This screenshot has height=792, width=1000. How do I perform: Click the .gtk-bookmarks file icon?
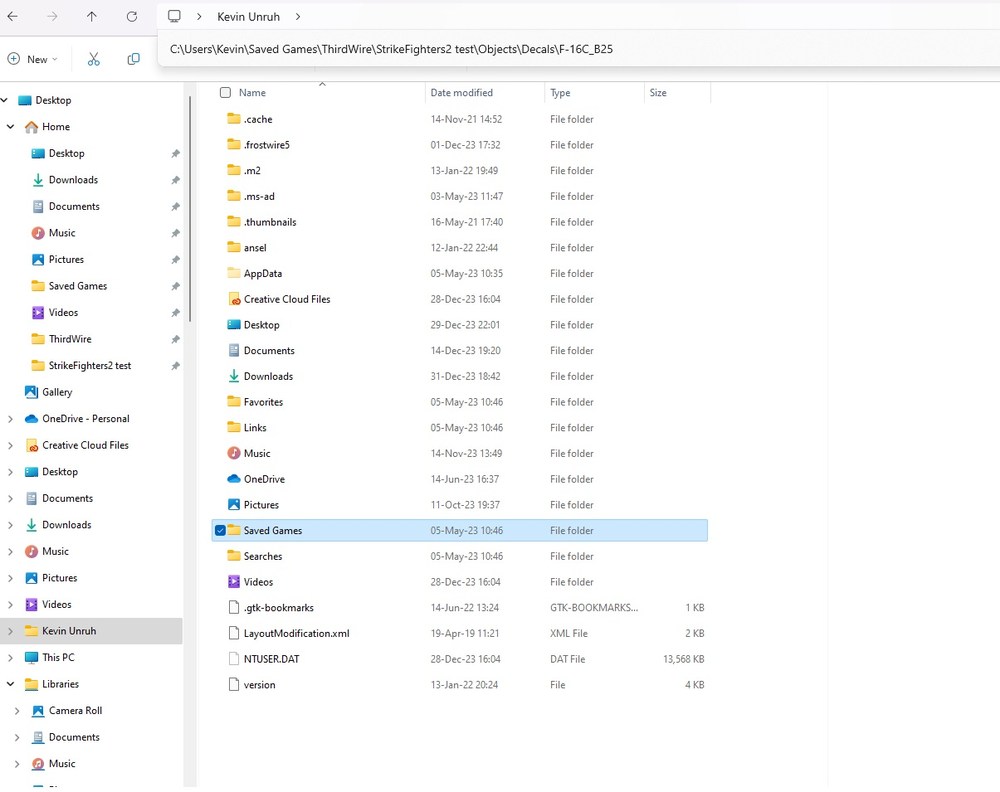(x=234, y=608)
